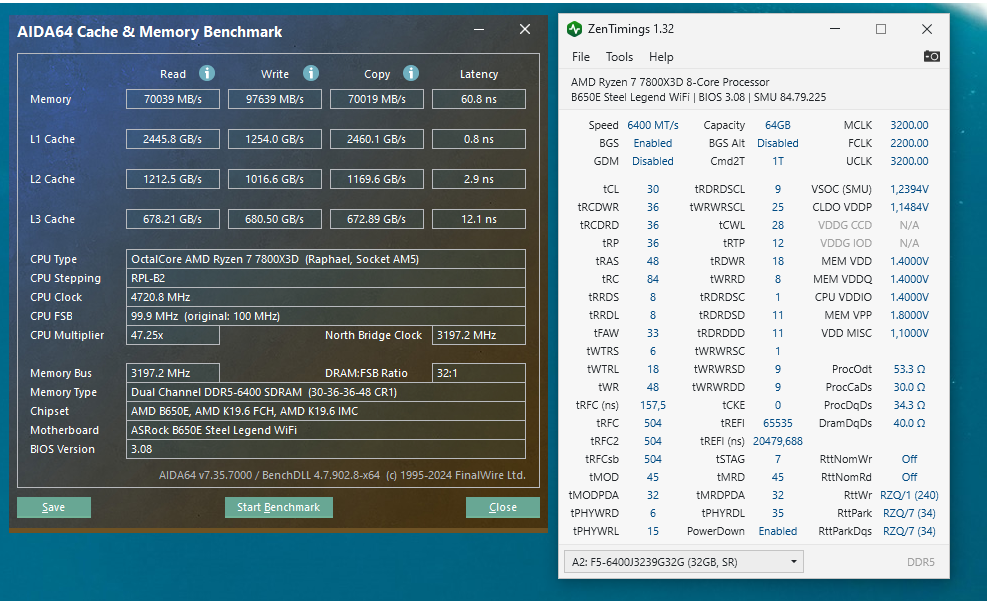Screen dimensions: 989x609
Task: Click the DDR5 label in ZenTimings
Action: coord(921,562)
